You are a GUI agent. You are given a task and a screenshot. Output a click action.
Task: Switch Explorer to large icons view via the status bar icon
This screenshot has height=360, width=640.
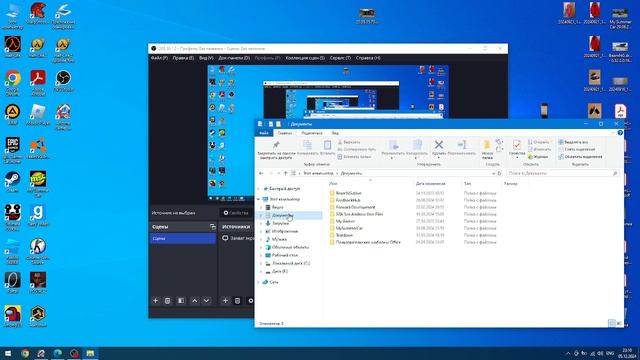[619, 323]
